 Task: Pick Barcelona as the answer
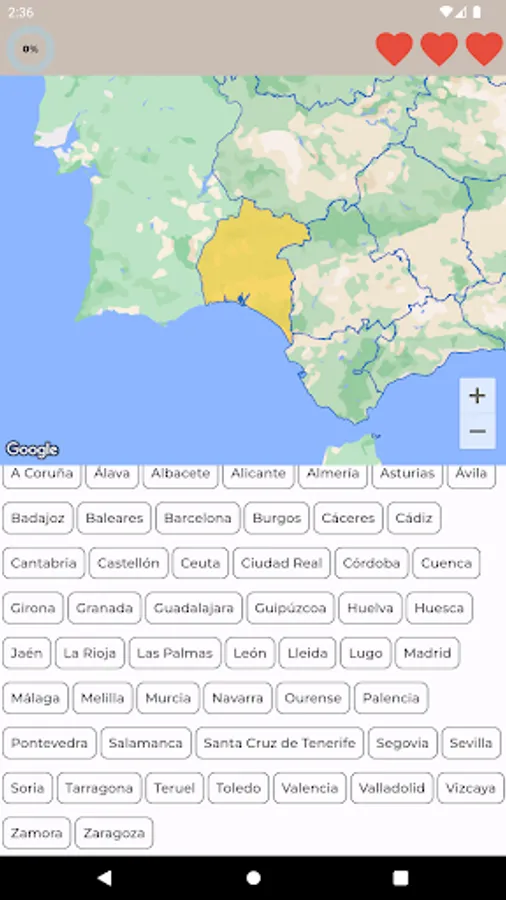point(198,518)
